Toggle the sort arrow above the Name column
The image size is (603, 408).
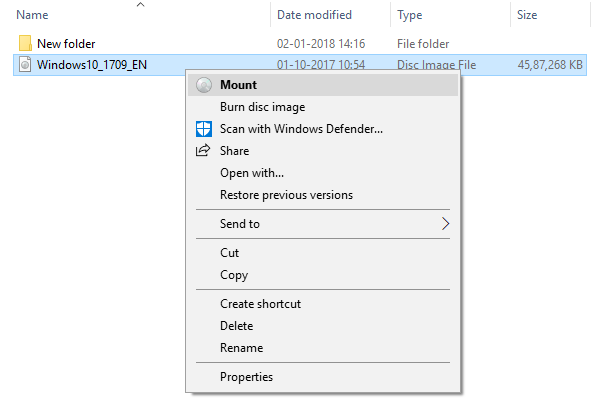tap(141, 4)
